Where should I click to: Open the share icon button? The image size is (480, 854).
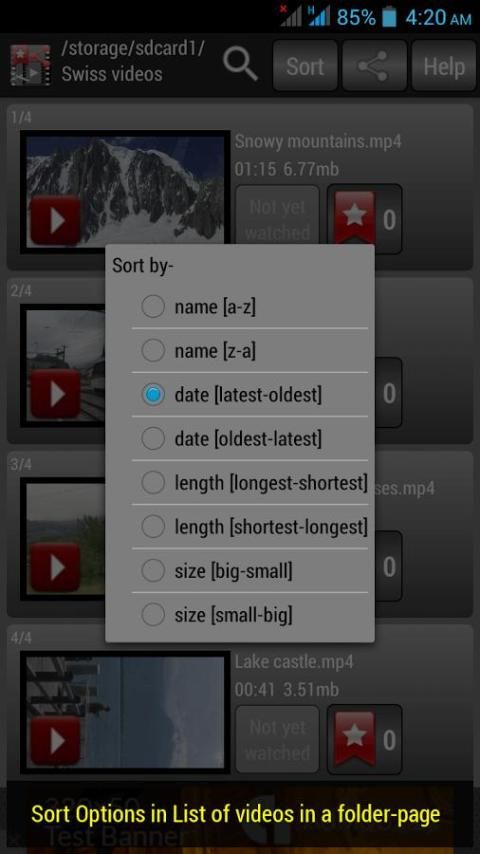374,66
